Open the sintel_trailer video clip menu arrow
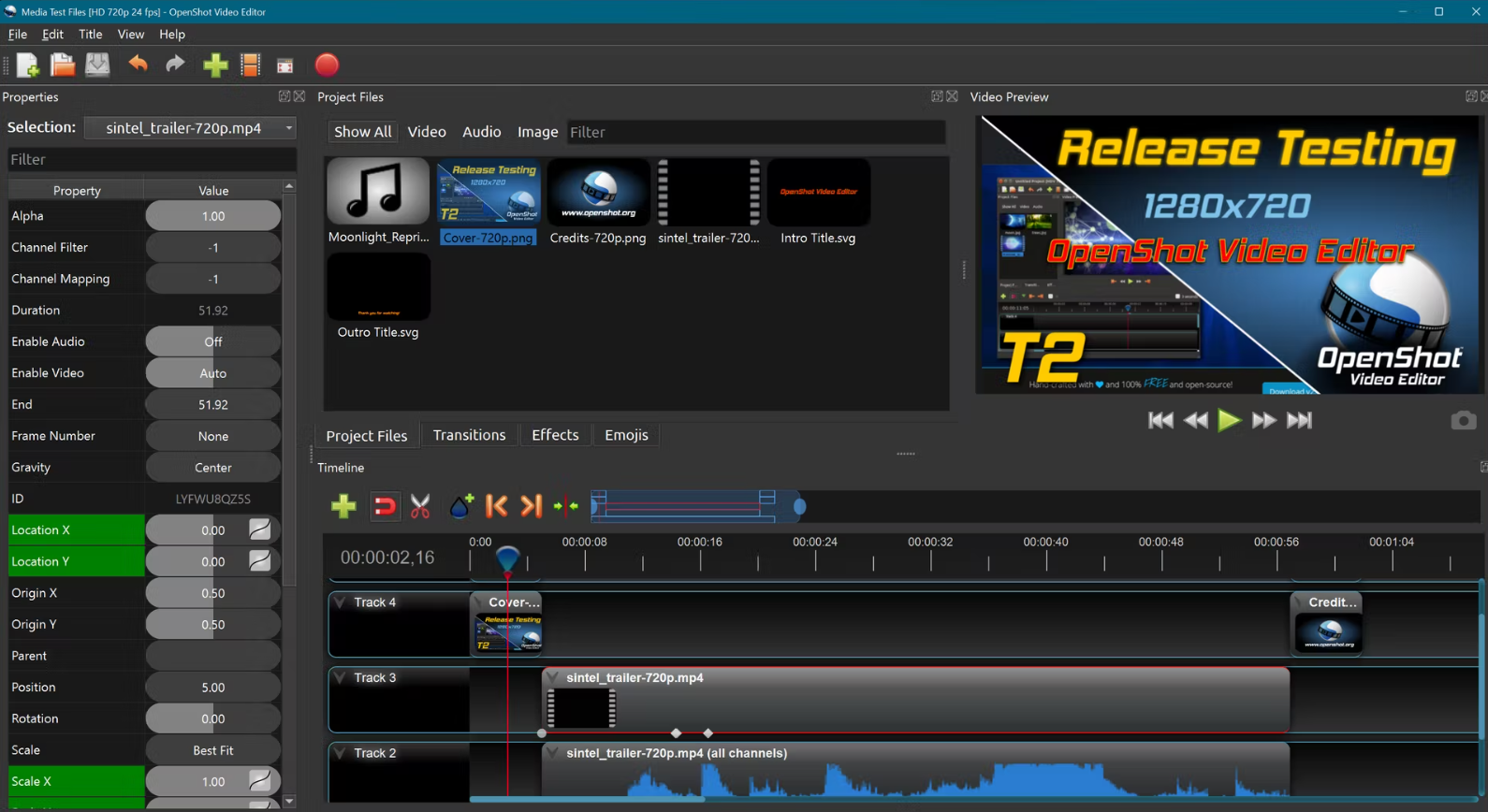Screen dimensions: 1488x812 tap(553, 677)
